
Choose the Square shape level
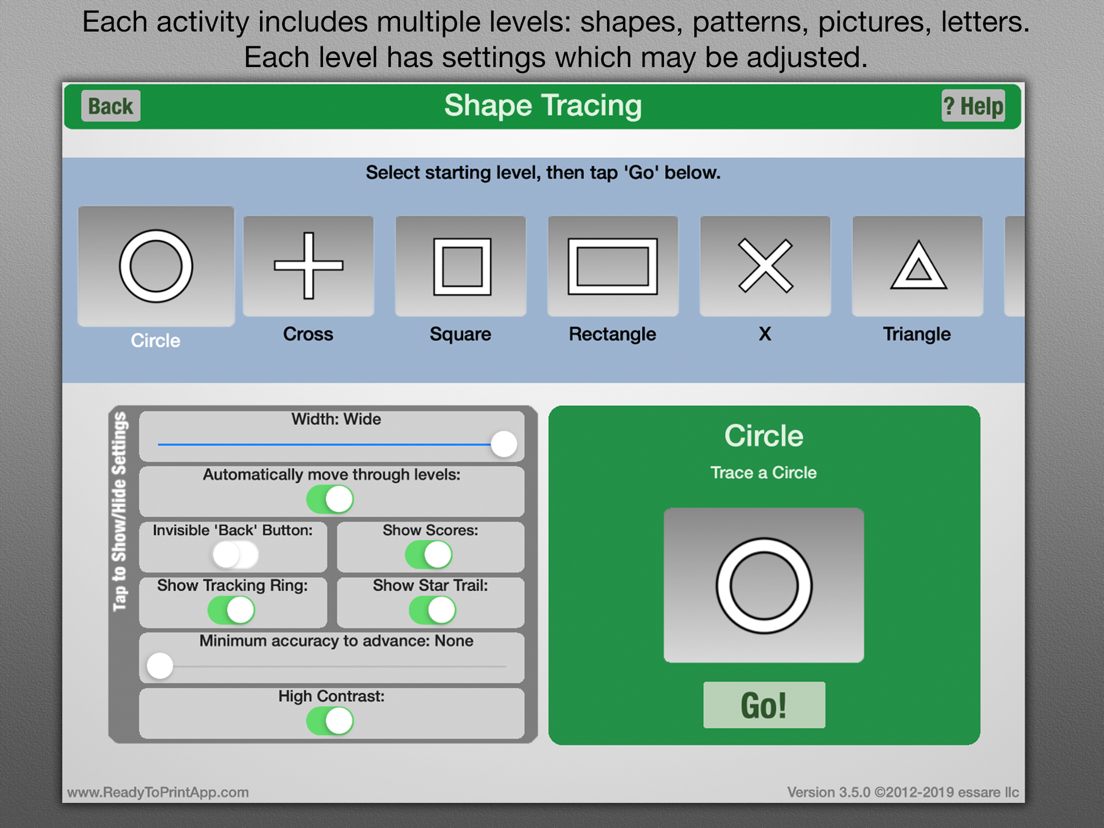click(460, 266)
